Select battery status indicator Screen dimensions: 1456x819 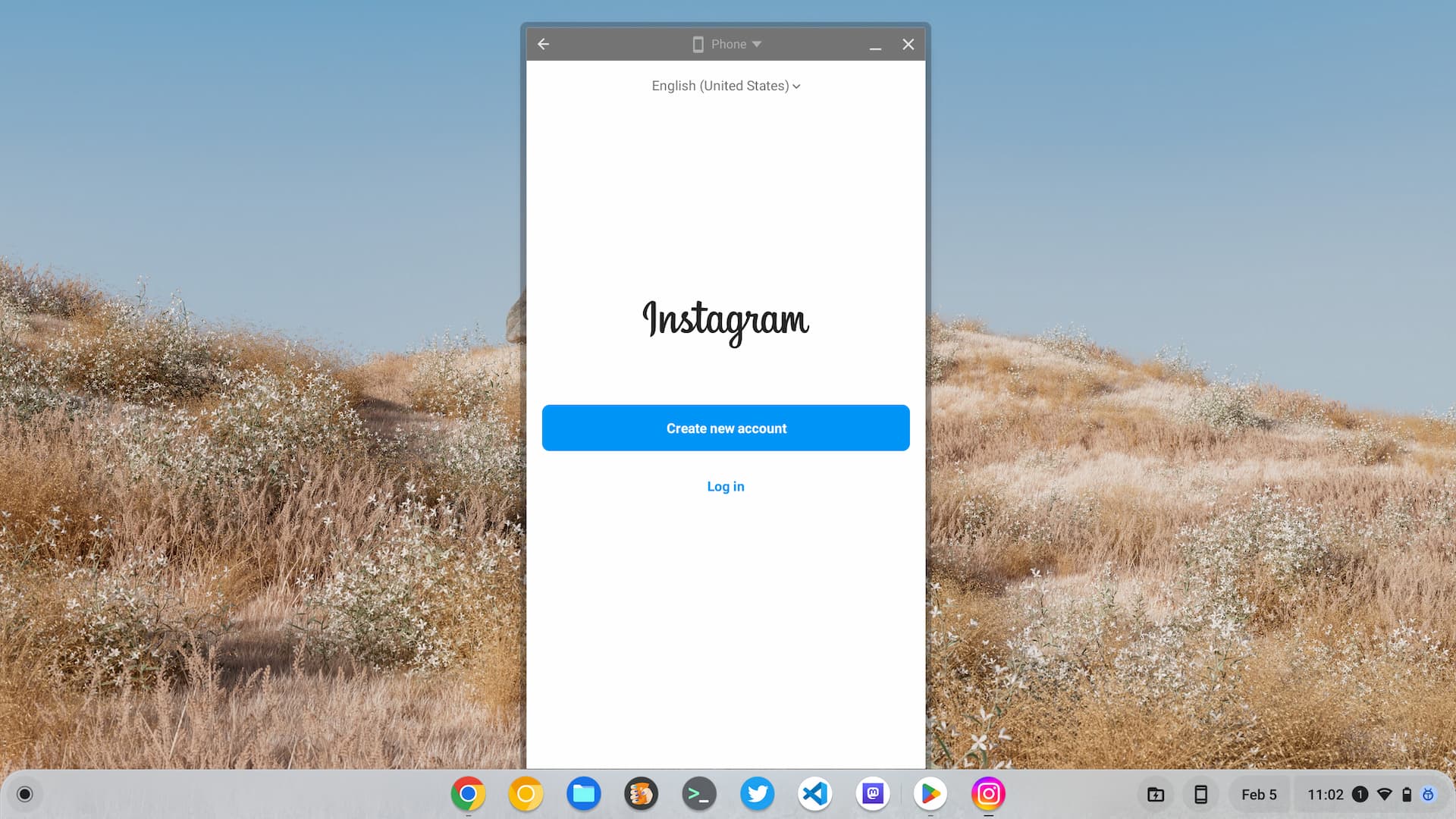[x=1406, y=794]
